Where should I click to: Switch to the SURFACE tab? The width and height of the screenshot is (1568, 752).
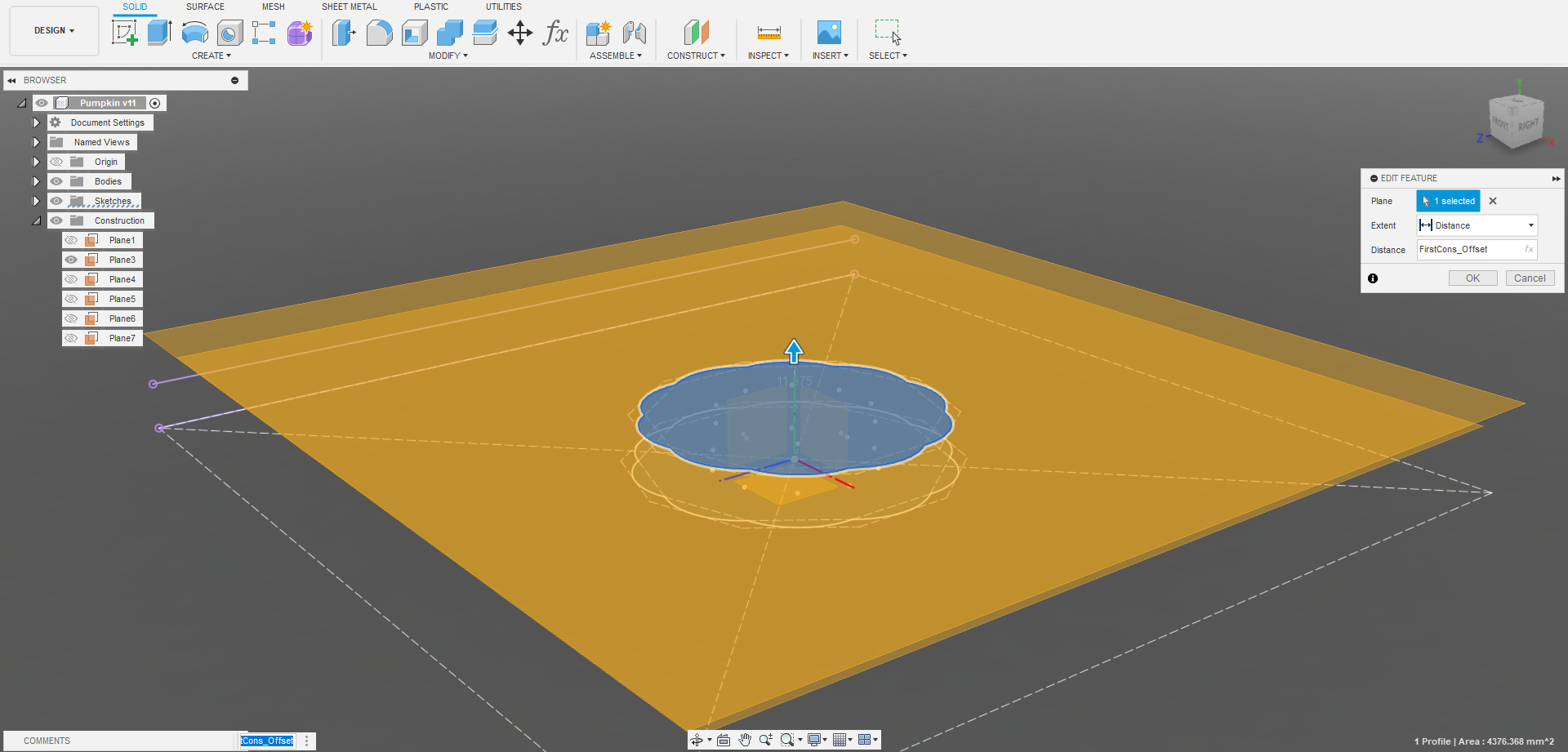(x=205, y=7)
